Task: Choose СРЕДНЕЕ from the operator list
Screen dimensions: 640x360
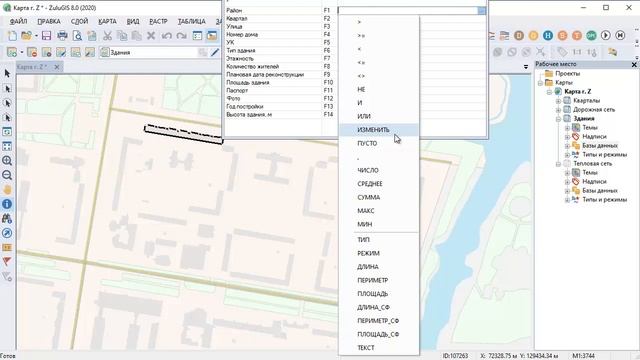Action: (378, 184)
